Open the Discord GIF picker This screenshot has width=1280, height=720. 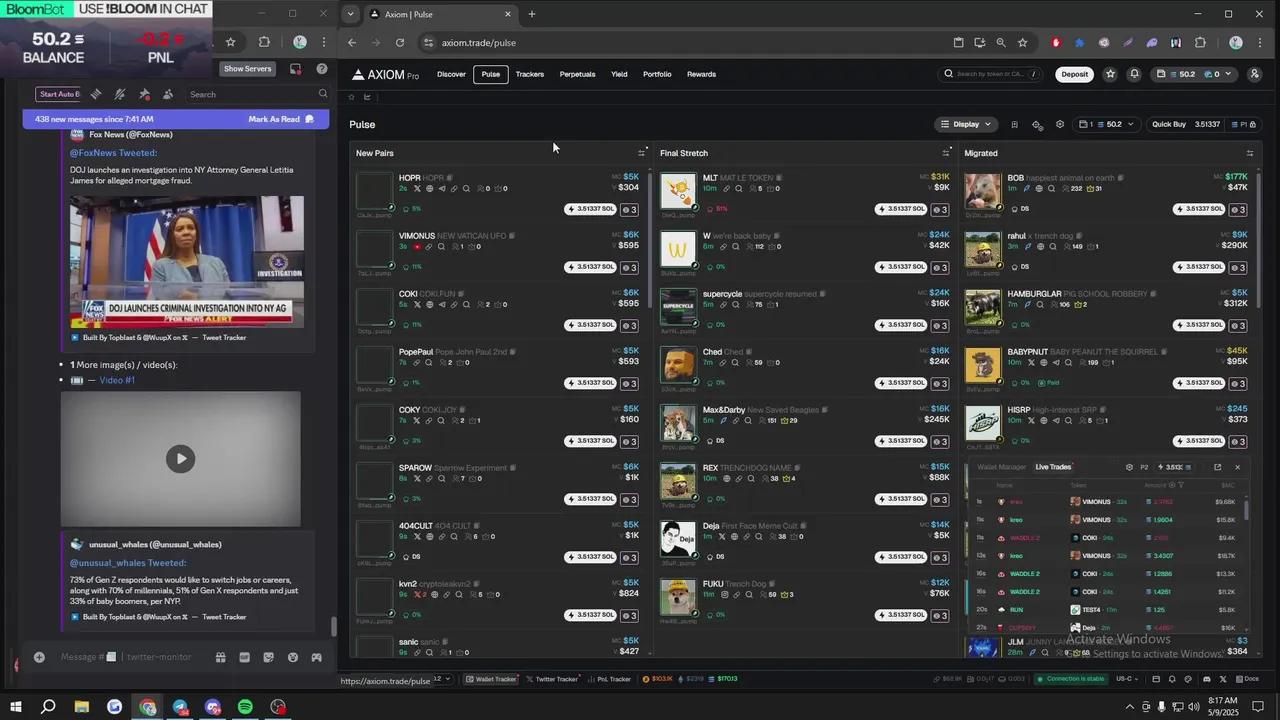click(x=244, y=657)
